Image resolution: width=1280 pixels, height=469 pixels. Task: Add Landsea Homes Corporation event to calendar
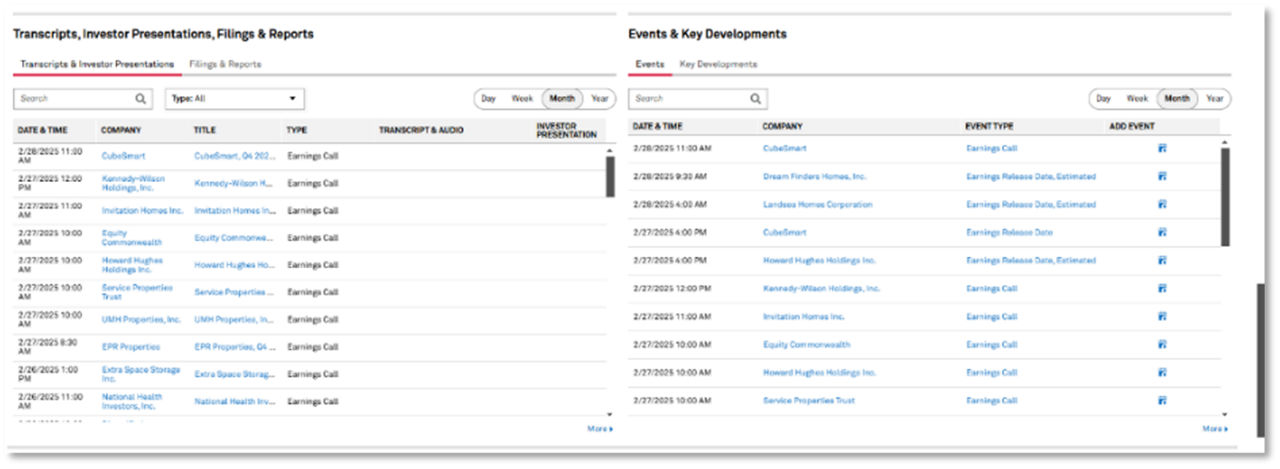click(1162, 204)
